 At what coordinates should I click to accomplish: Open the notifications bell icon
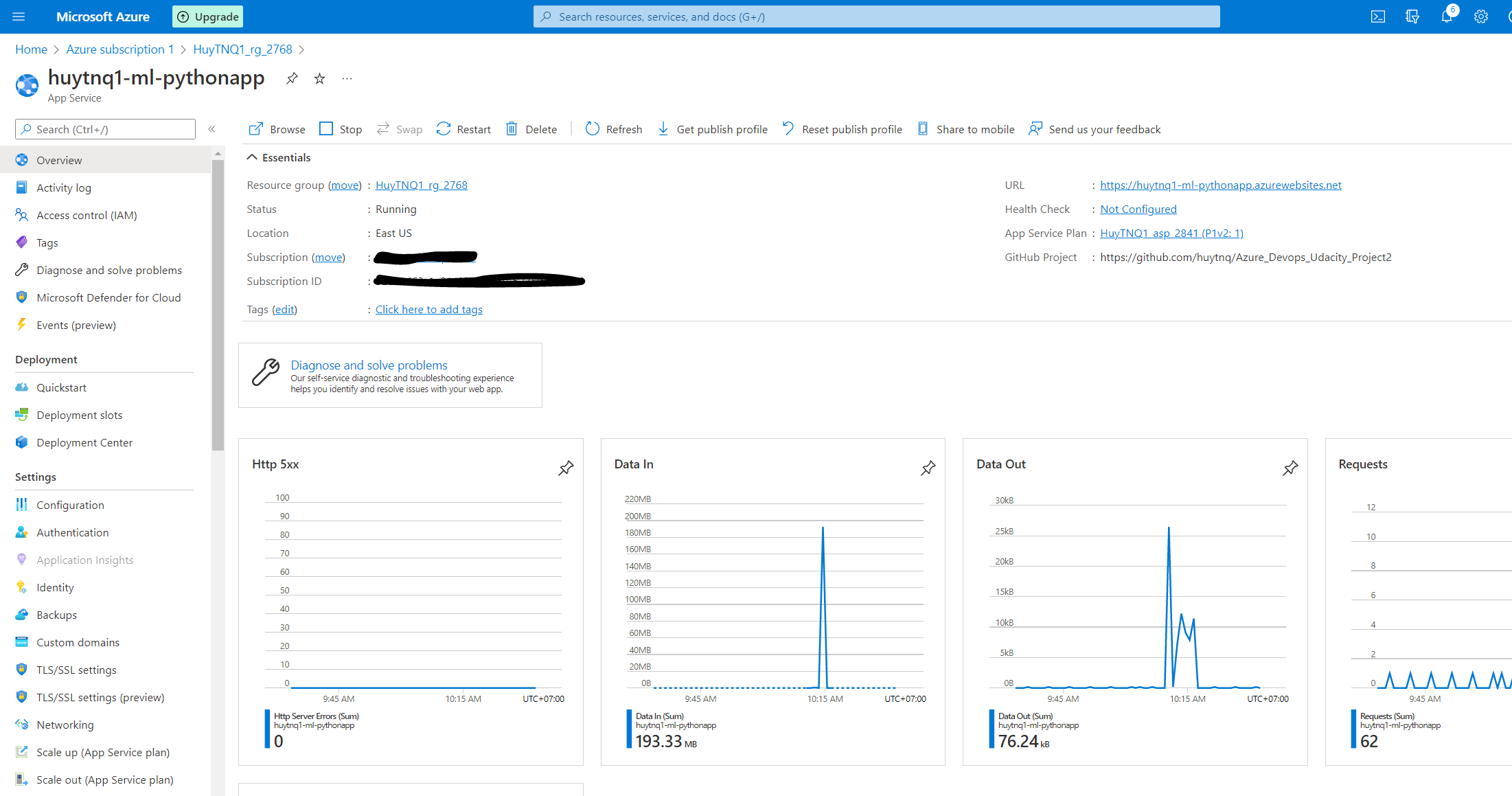(x=1446, y=16)
